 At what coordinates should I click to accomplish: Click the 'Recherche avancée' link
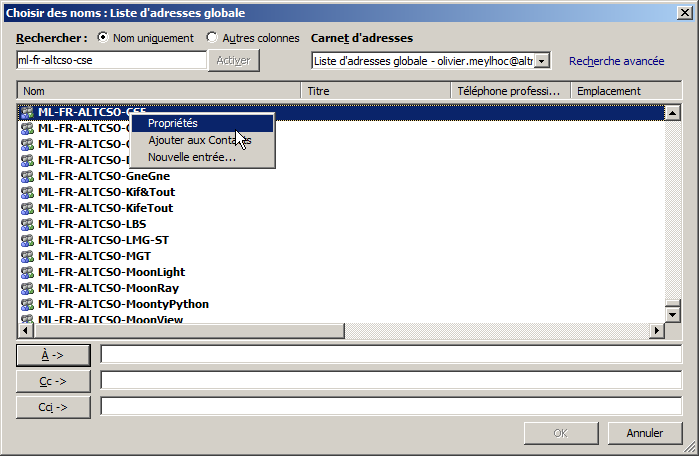coord(616,61)
